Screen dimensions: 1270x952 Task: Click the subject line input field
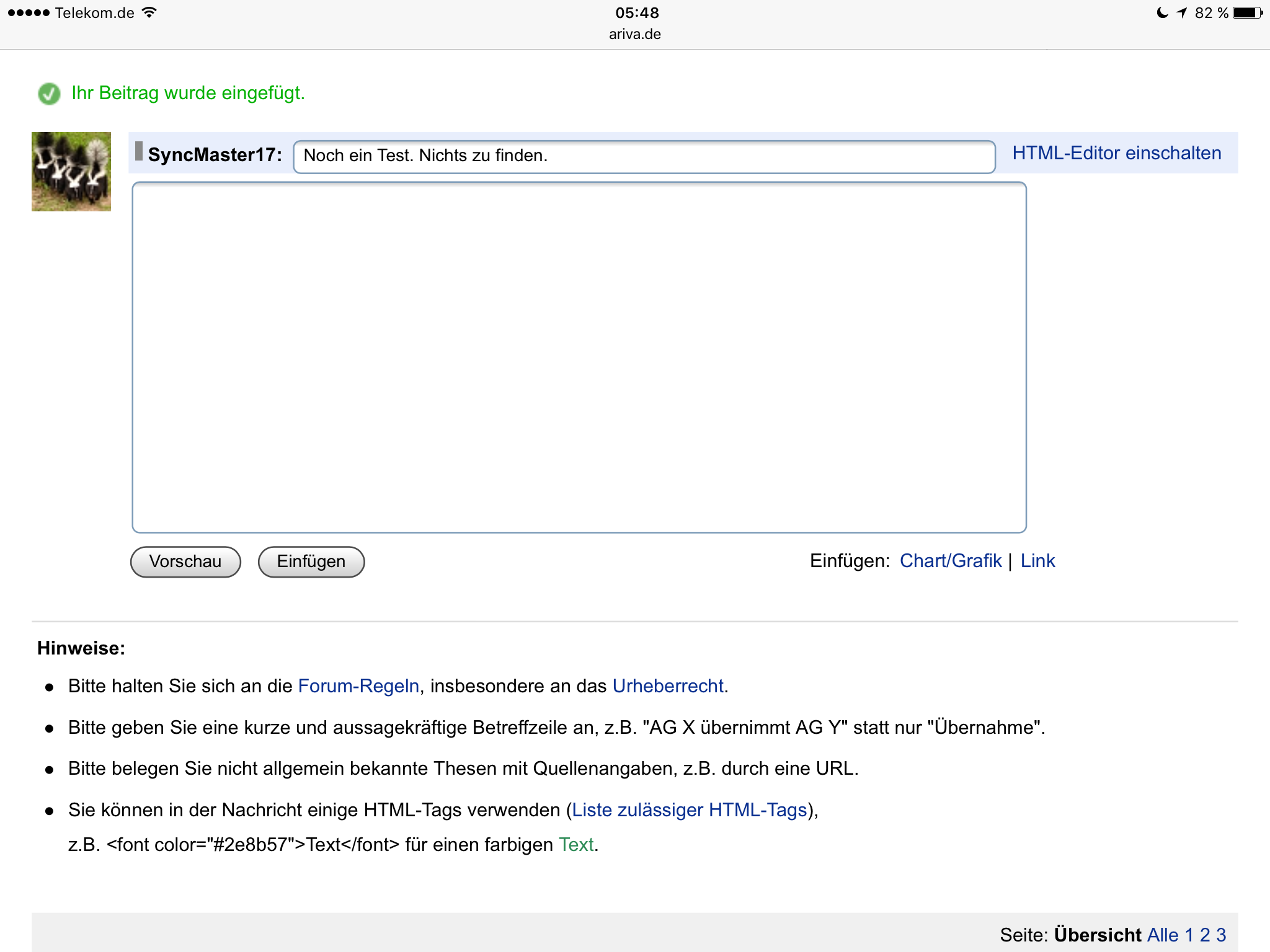coord(644,156)
